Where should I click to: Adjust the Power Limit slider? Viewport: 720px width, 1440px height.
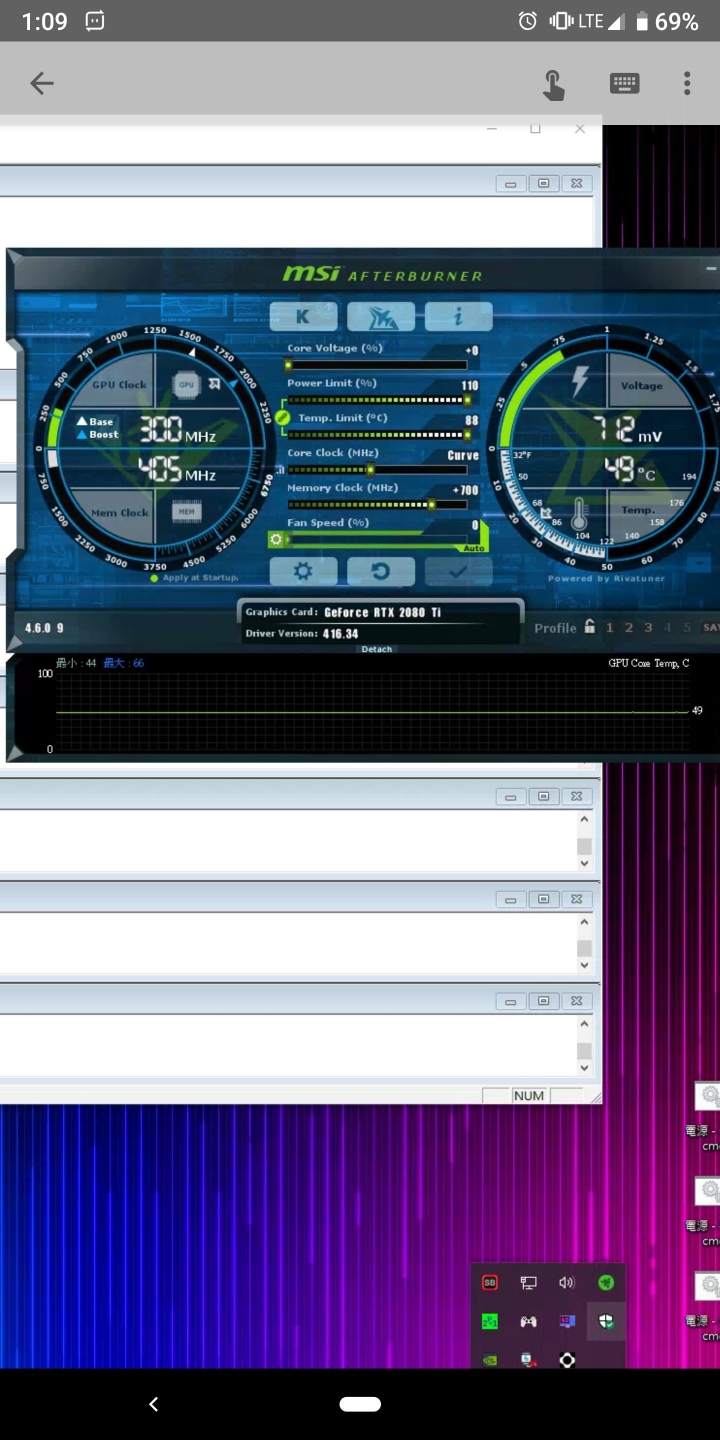pyautogui.click(x=377, y=400)
